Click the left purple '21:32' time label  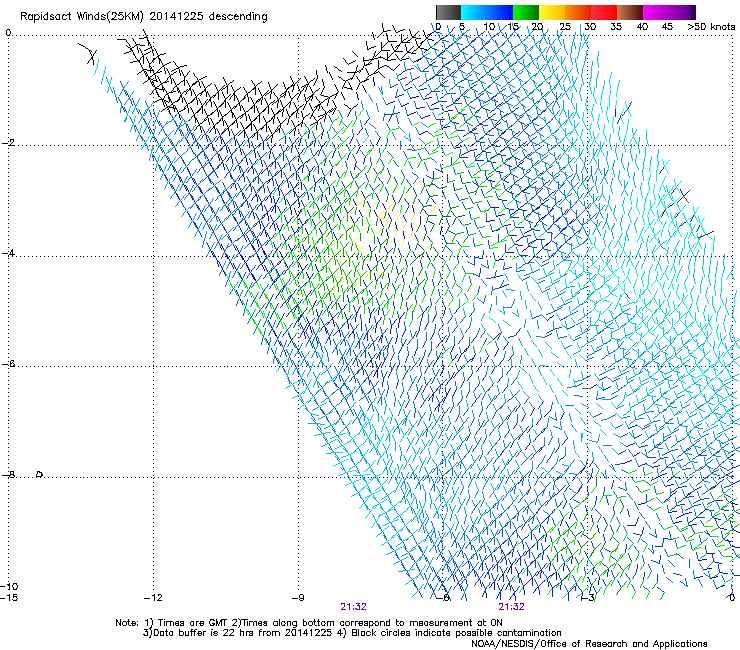point(353,607)
